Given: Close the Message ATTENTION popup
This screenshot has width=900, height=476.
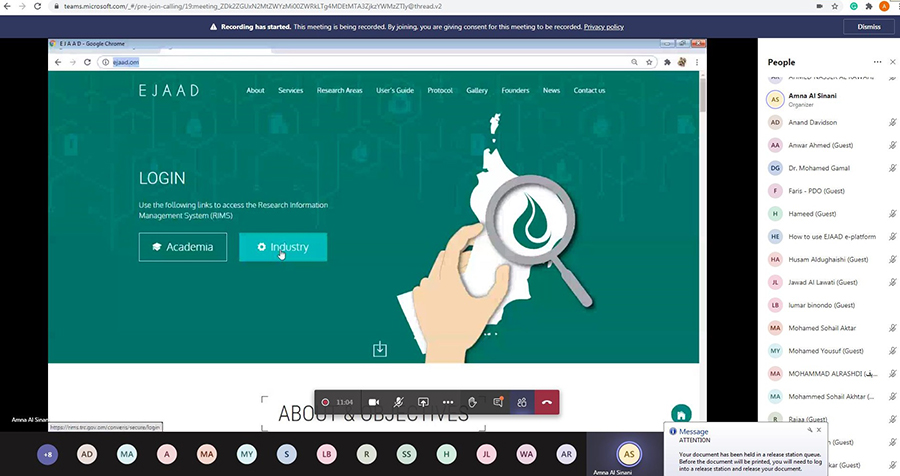Looking at the screenshot, I should click(819, 429).
